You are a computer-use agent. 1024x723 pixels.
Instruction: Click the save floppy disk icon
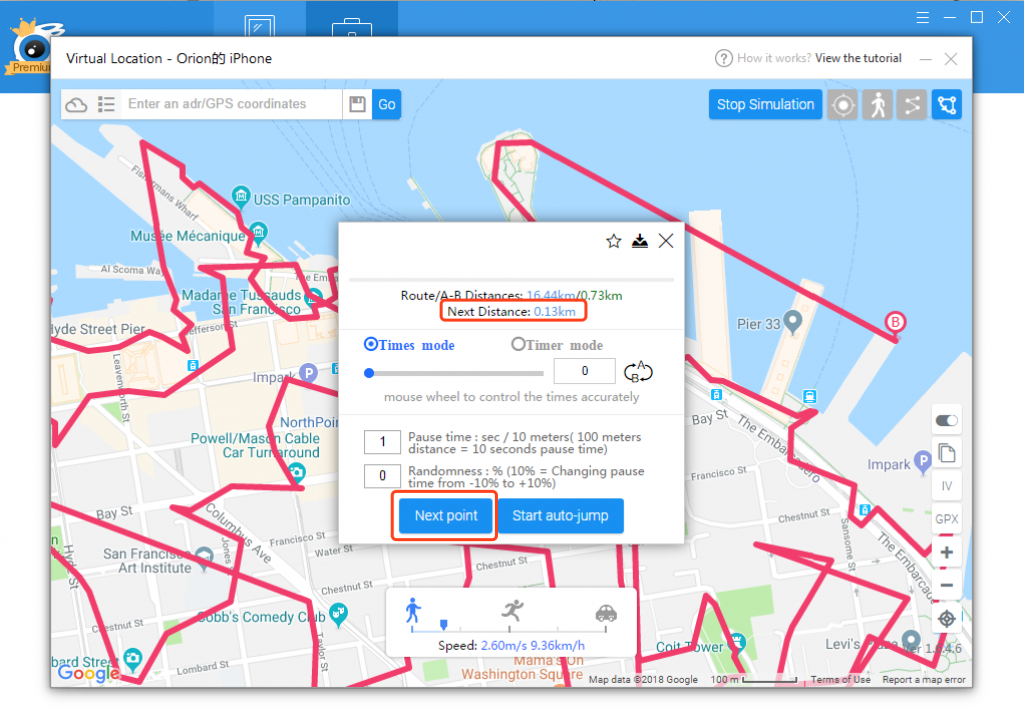(x=357, y=104)
